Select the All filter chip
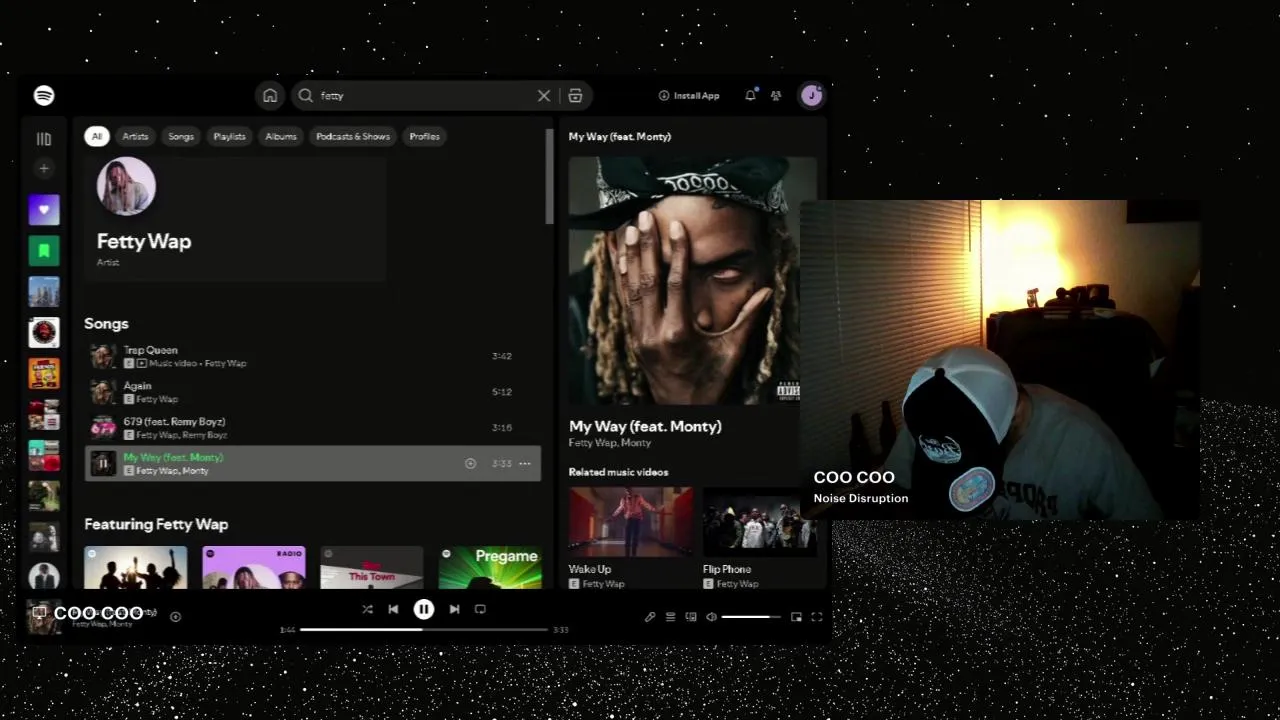The height and width of the screenshot is (720, 1280). [96, 136]
